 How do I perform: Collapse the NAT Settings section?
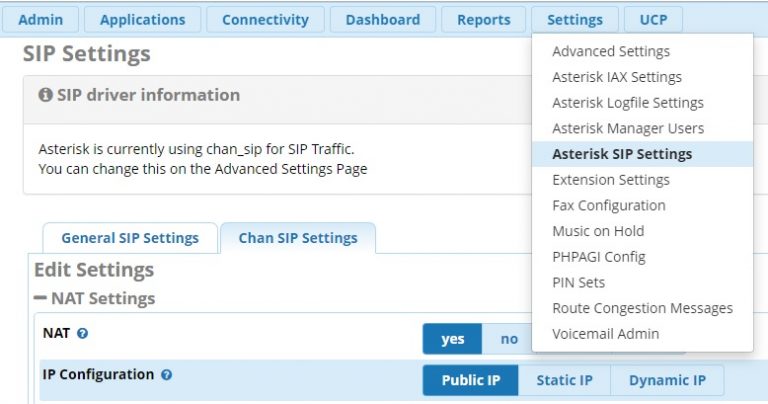(41, 298)
